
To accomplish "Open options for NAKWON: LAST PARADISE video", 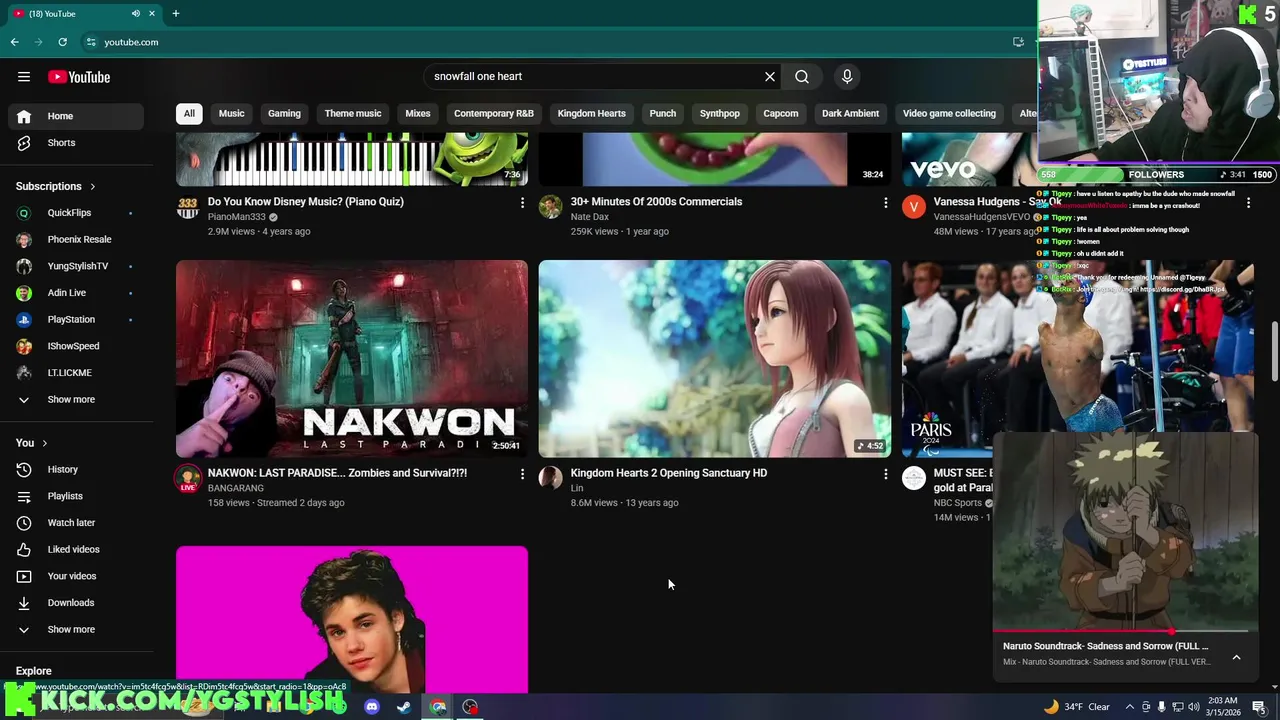I will click(x=522, y=474).
